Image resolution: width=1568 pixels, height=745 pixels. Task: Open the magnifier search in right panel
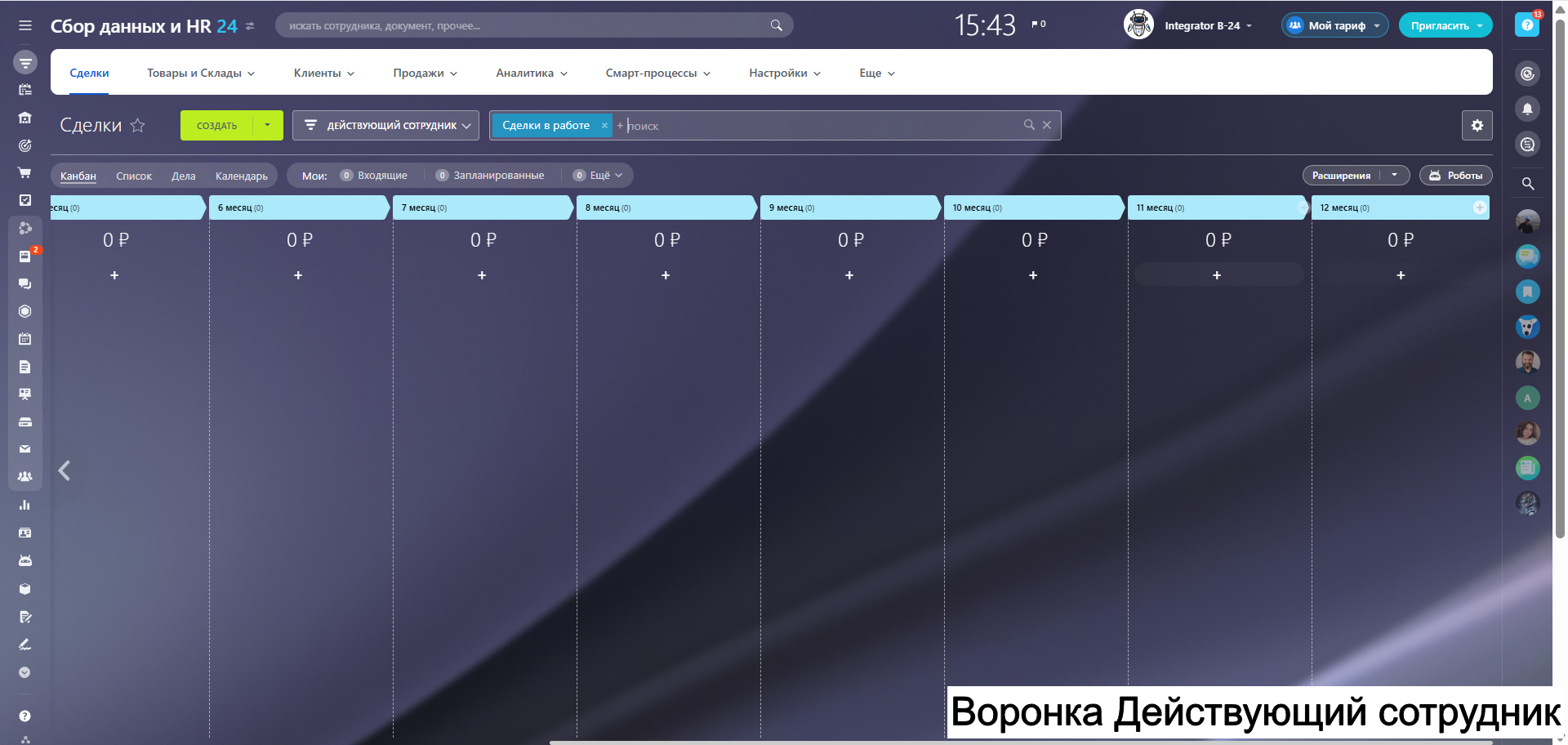pyautogui.click(x=1528, y=183)
